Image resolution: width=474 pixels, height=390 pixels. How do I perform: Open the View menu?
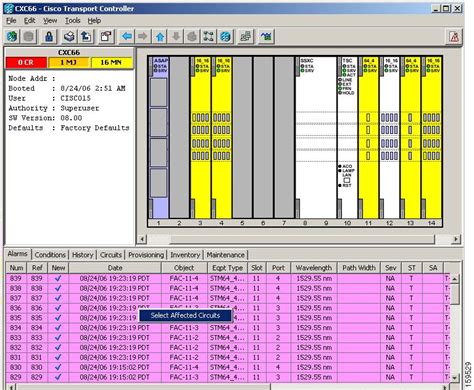(x=50, y=21)
